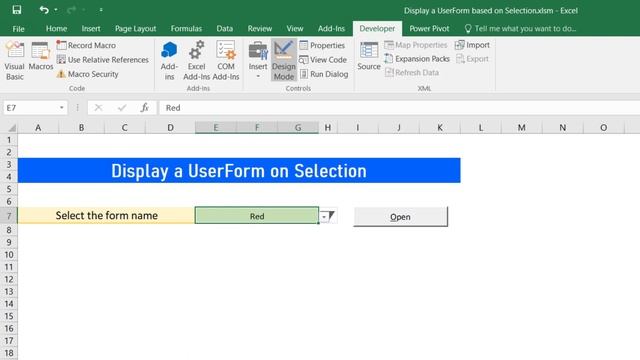This screenshot has width=640, height=360.
Task: Open control Properties
Action: click(x=322, y=45)
